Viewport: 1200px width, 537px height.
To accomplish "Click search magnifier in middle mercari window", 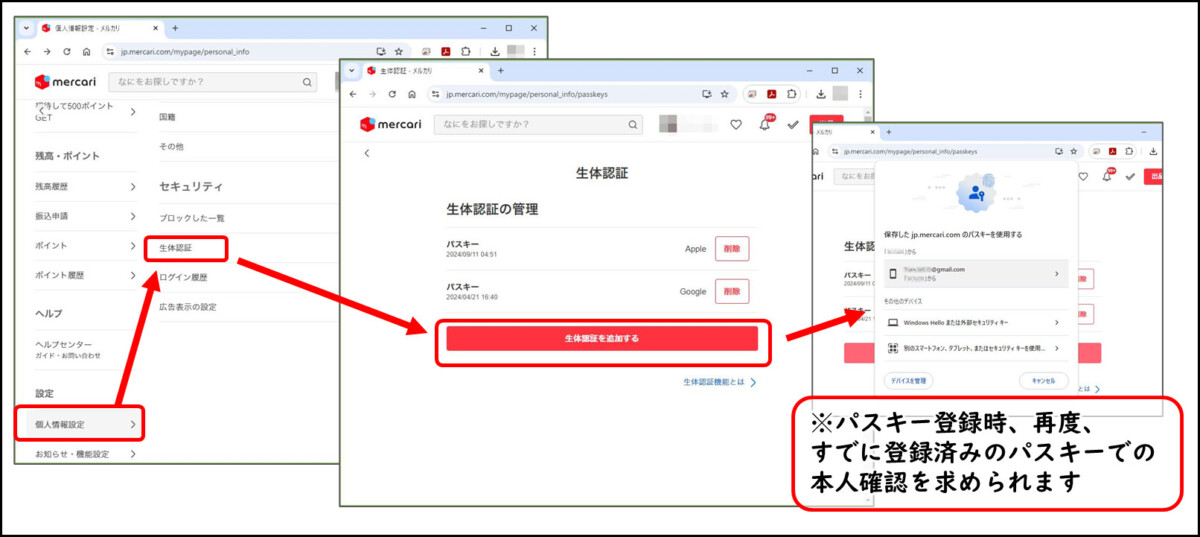I will (x=632, y=125).
